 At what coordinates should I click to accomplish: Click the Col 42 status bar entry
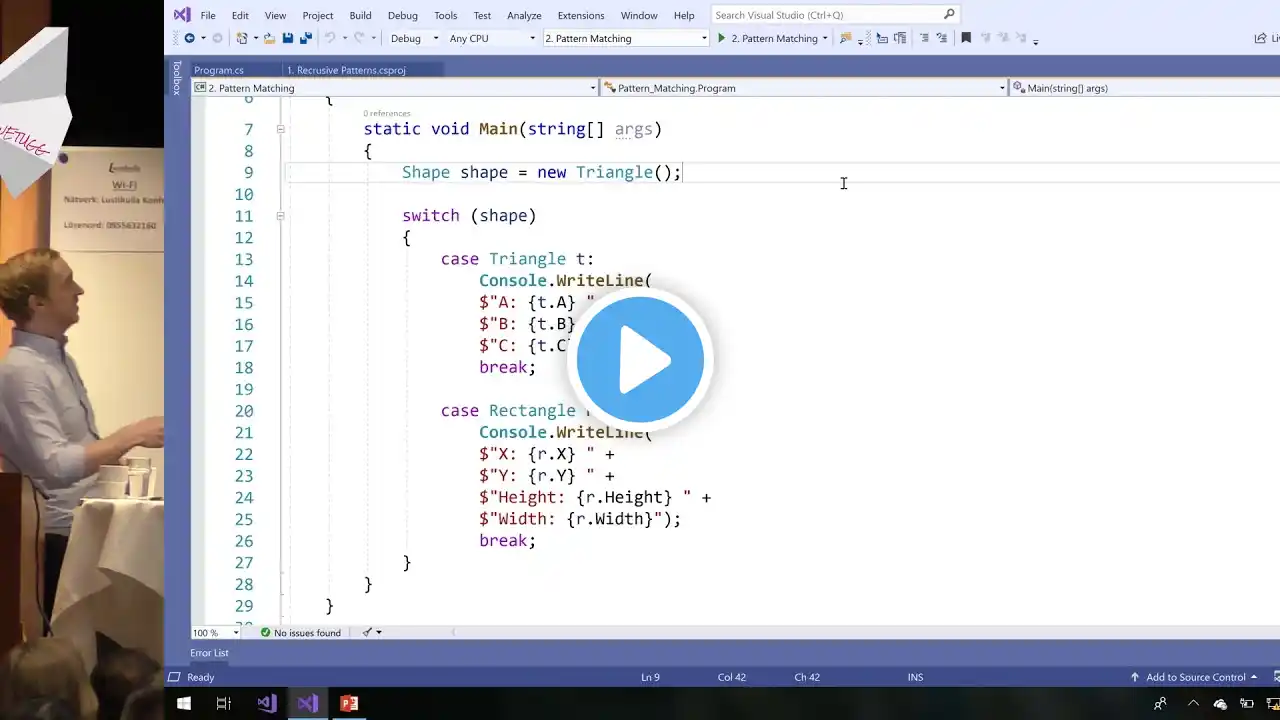(732, 677)
